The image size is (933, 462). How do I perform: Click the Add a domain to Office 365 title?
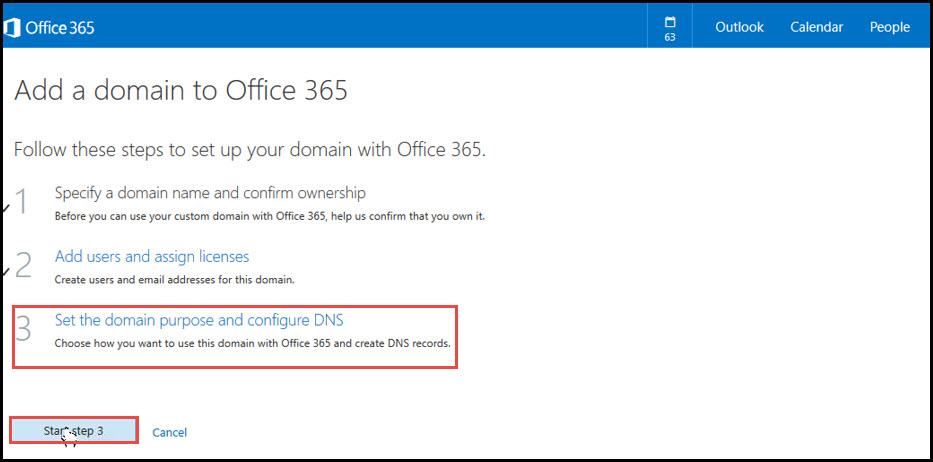[181, 90]
